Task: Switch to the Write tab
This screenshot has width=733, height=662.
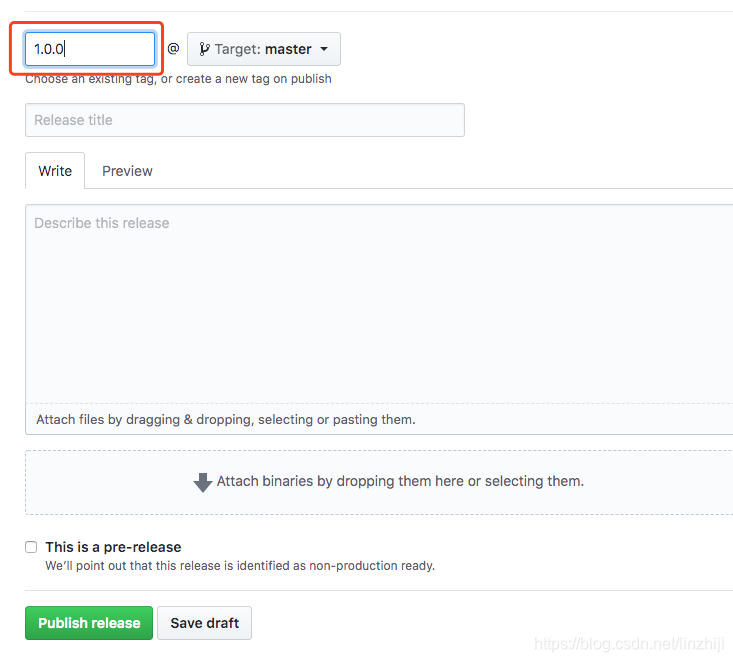Action: click(55, 171)
